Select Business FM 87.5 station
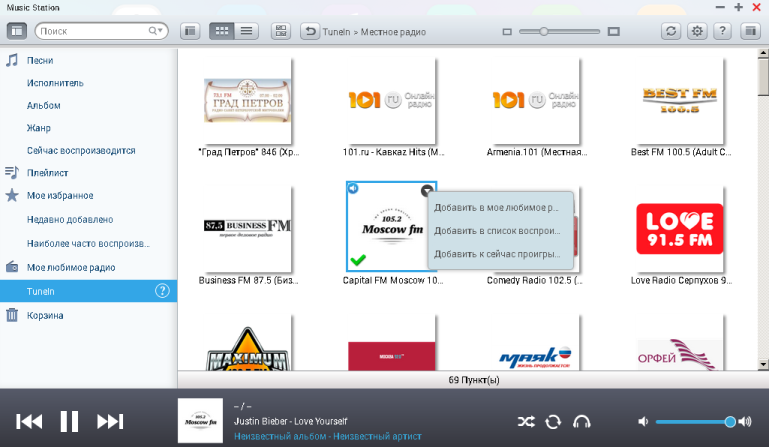 247,229
